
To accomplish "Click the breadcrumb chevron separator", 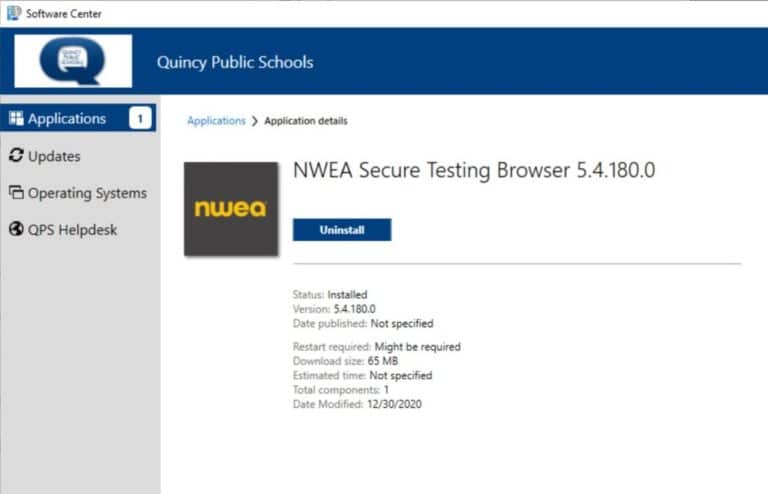I will (x=255, y=121).
